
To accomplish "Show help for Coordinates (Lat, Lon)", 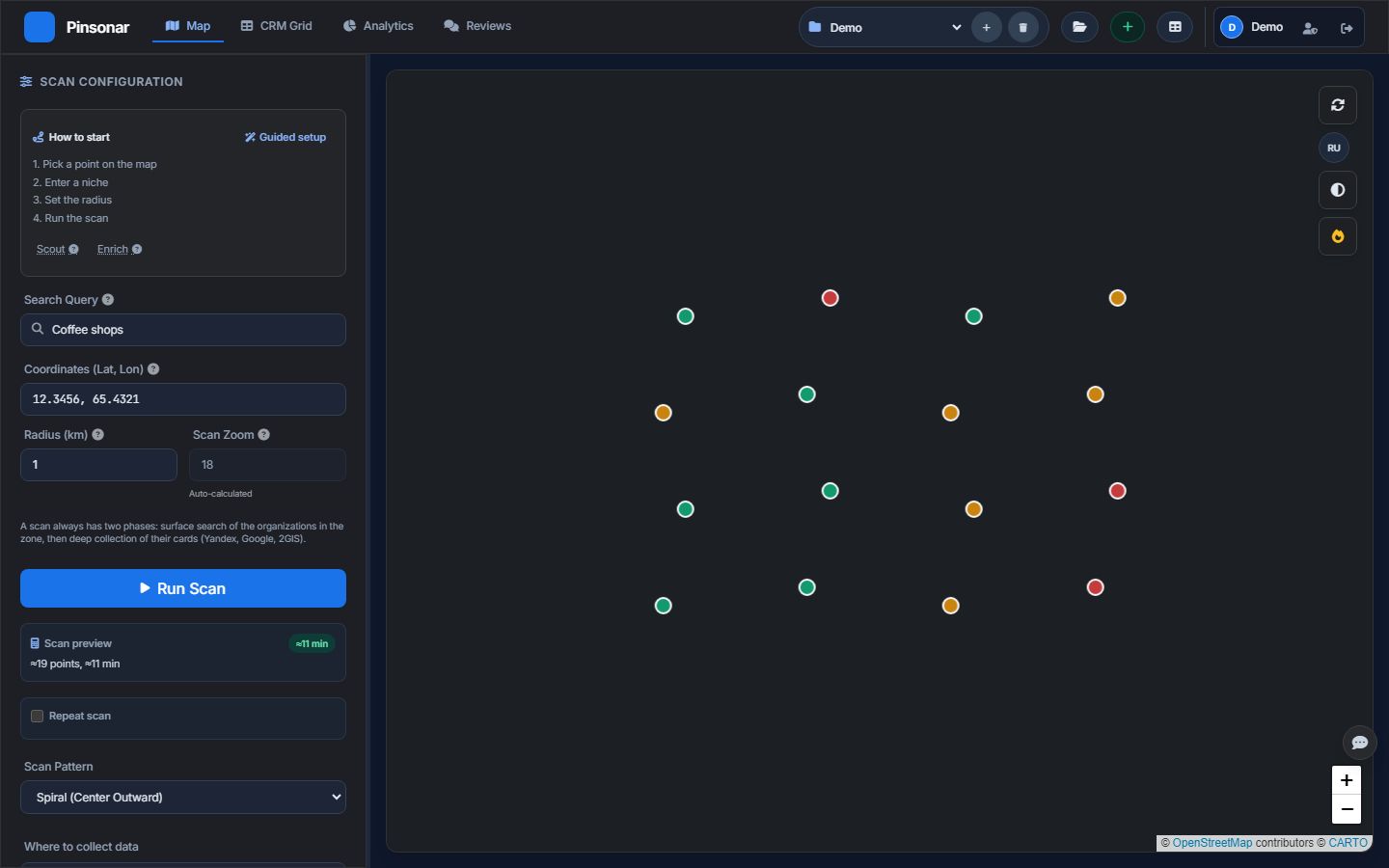I will [x=153, y=369].
